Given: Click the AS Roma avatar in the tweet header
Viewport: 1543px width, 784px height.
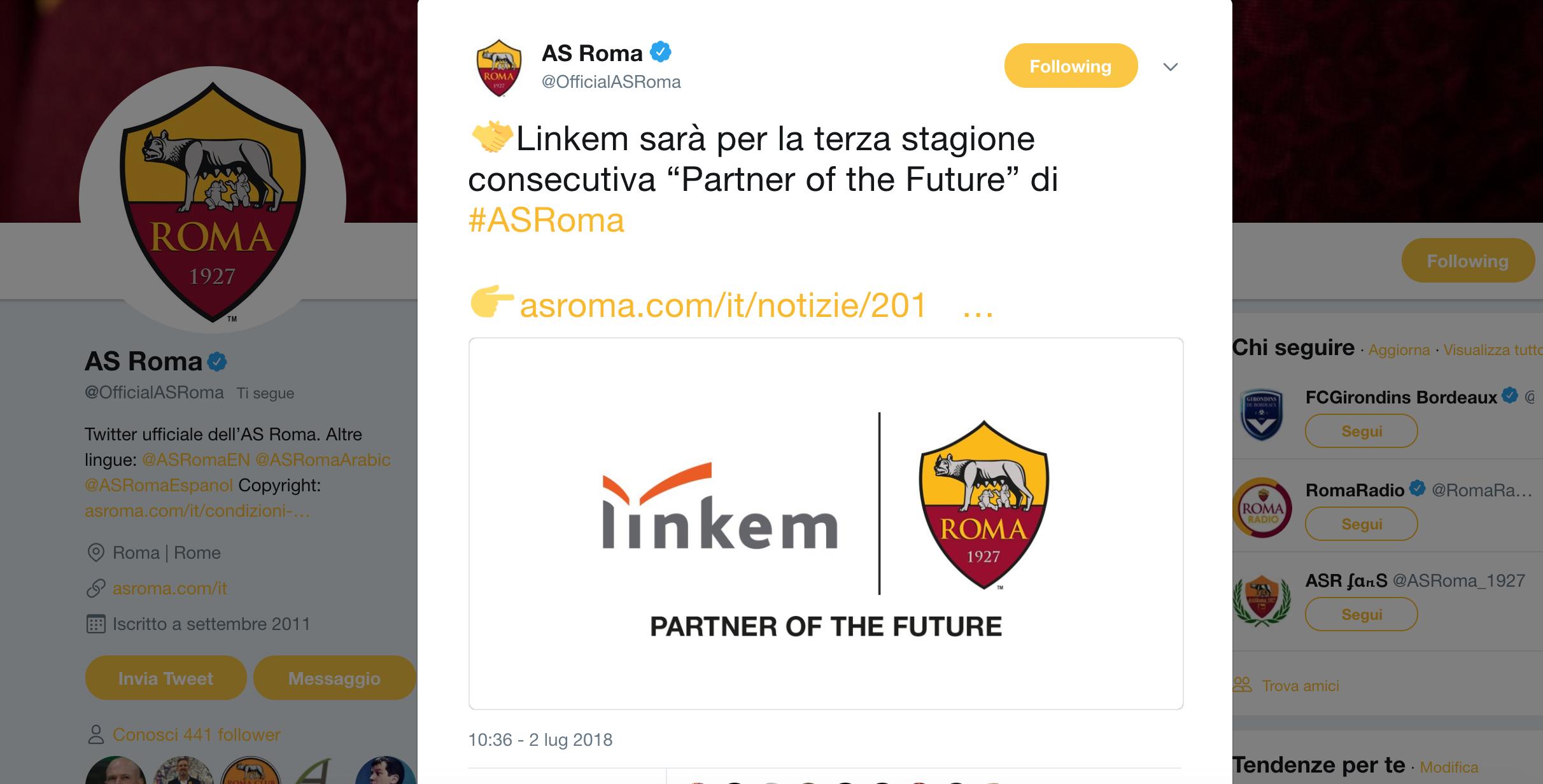Looking at the screenshot, I should point(499,67).
